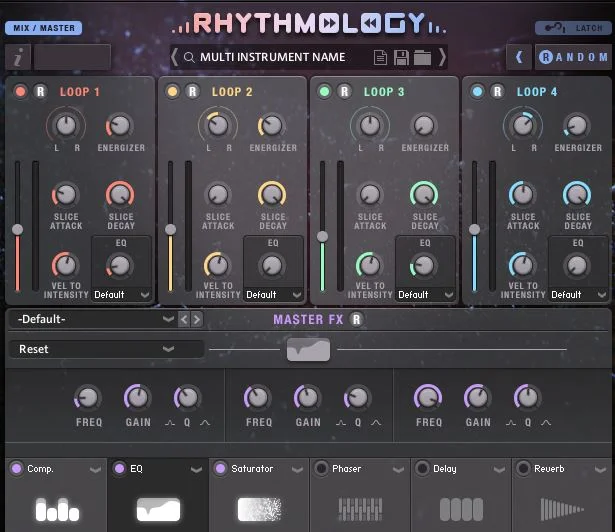Image resolution: width=615 pixels, height=532 pixels.
Task: Enable the Reverb power toggle
Action: click(x=523, y=468)
